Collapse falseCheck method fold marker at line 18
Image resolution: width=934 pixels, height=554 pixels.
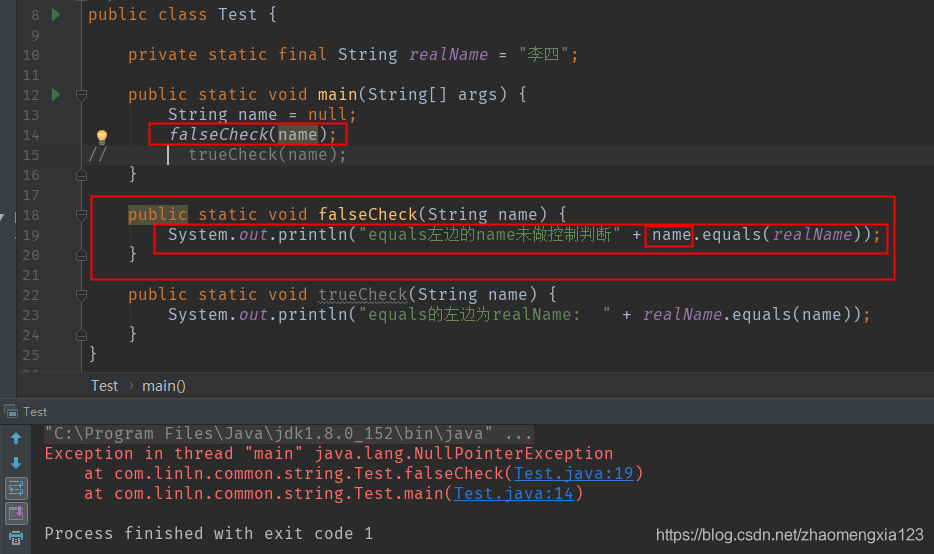(82, 215)
